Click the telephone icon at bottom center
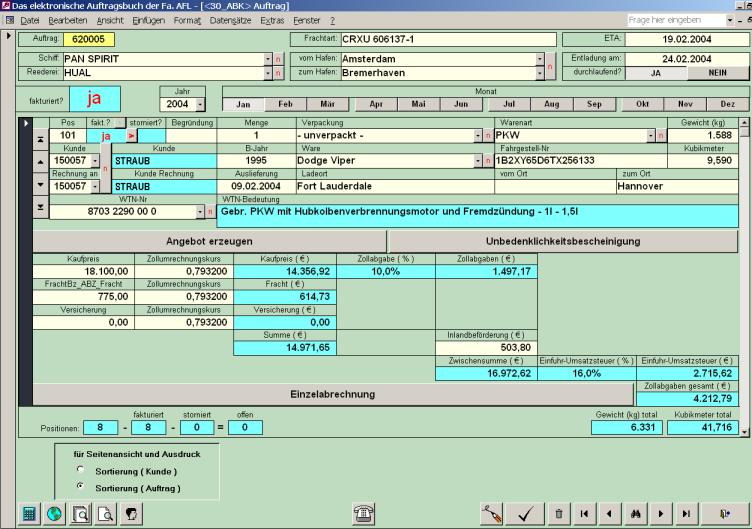The image size is (752, 529). pos(365,512)
